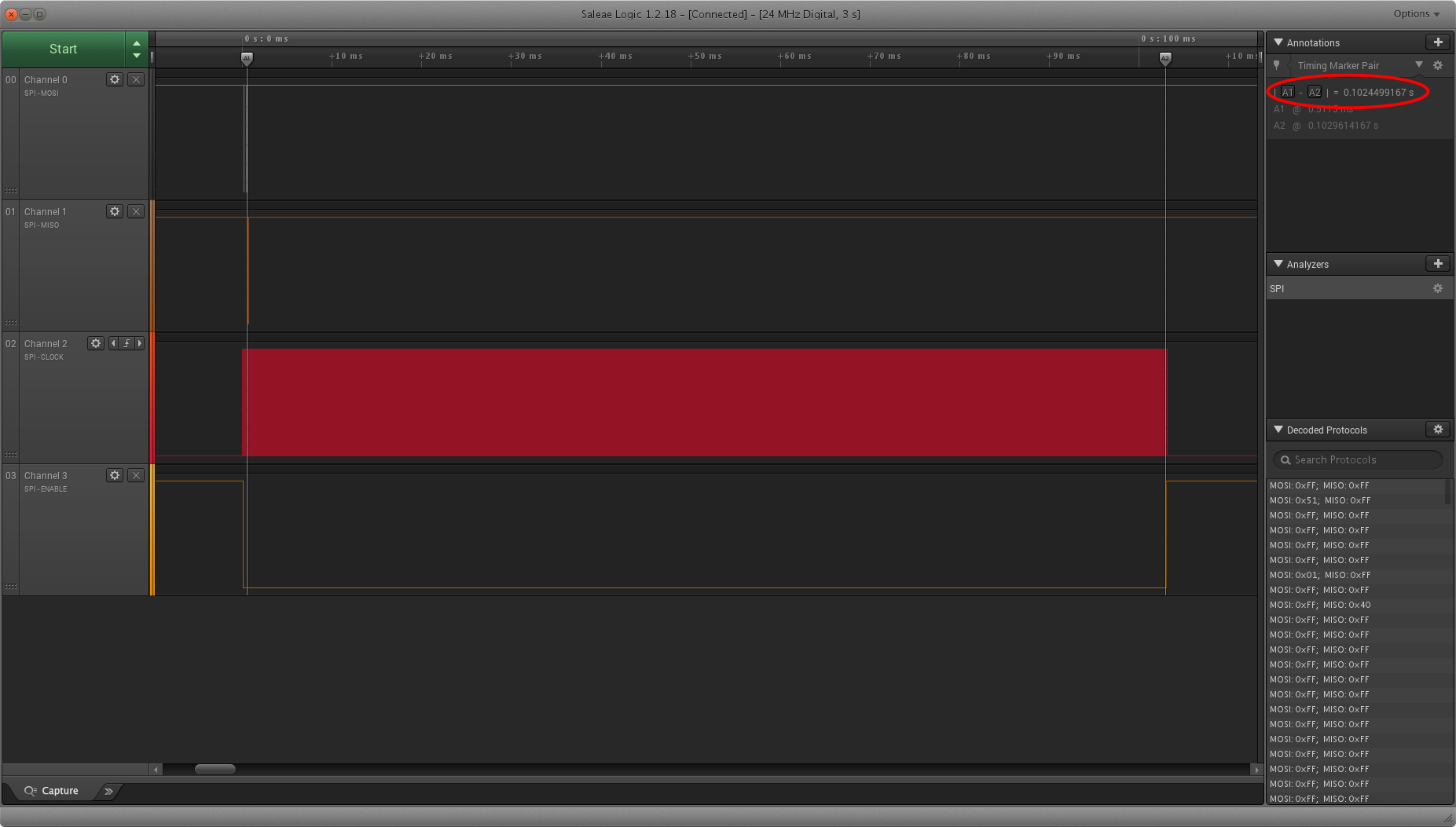Open Channel 1 settings gear
Screen dimensions: 1456x827
[x=115, y=211]
